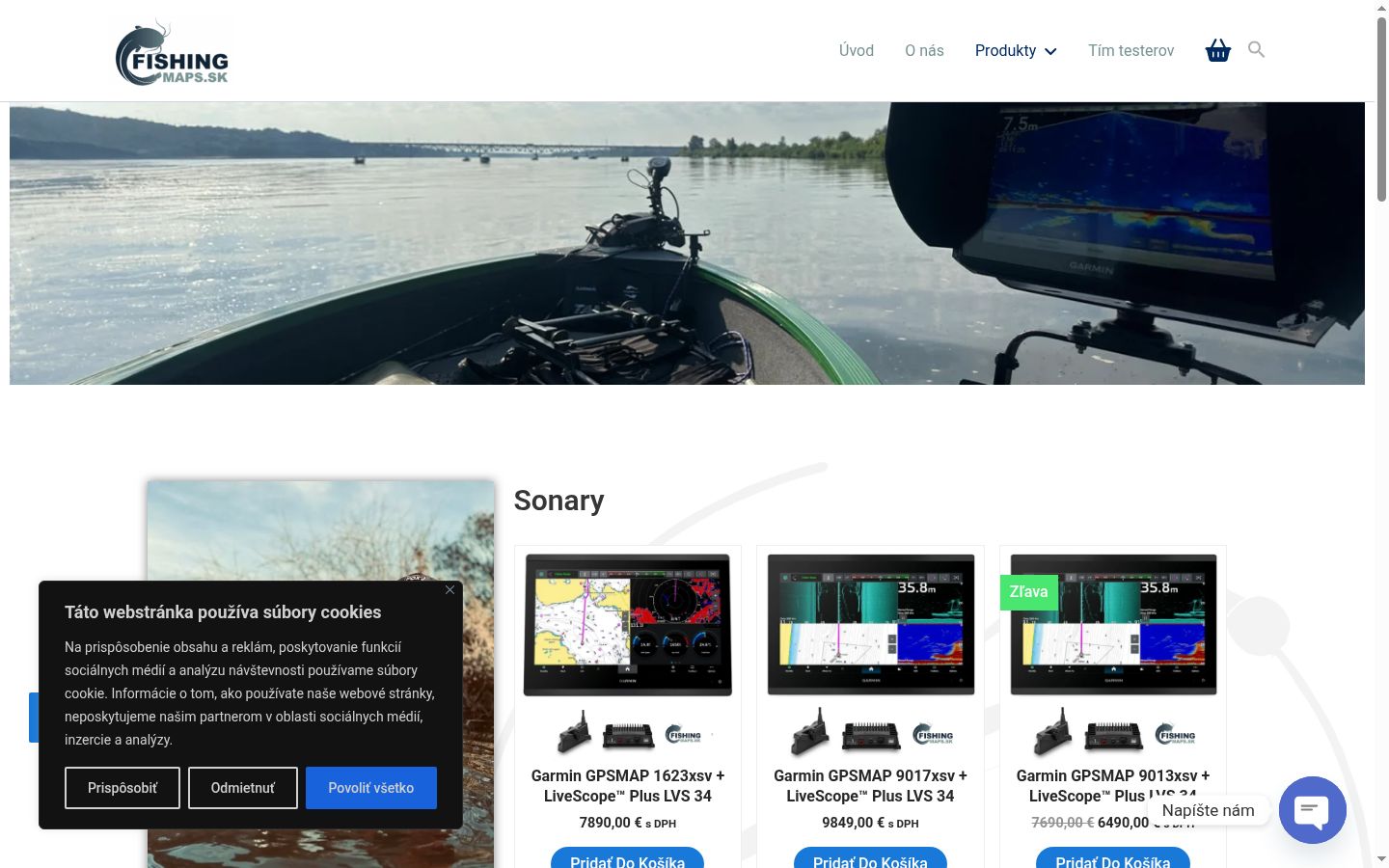Click the Napíšte nám chat label
This screenshot has height=868, width=1389.
[1209, 810]
